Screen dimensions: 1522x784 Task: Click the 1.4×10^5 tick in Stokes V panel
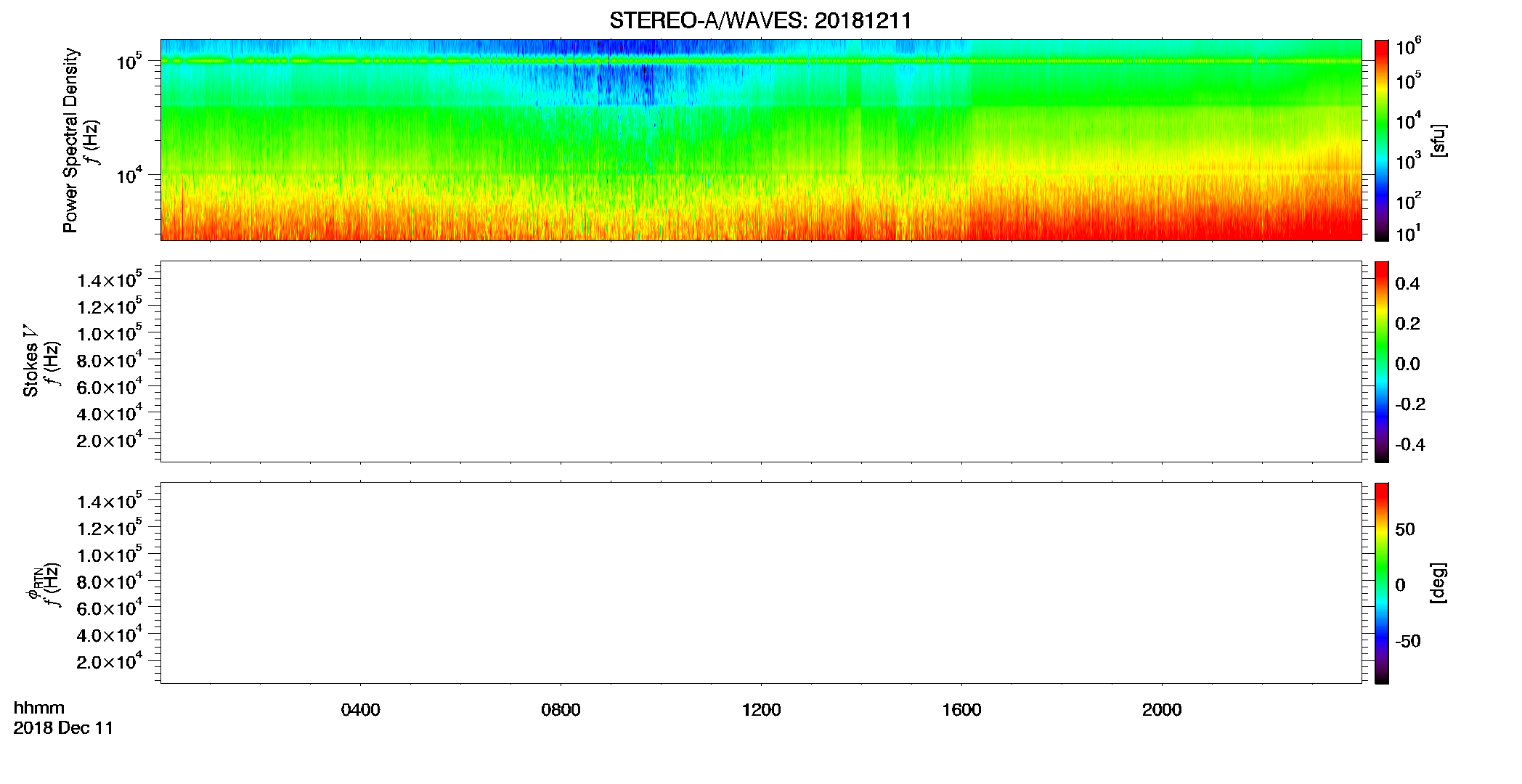(x=110, y=279)
